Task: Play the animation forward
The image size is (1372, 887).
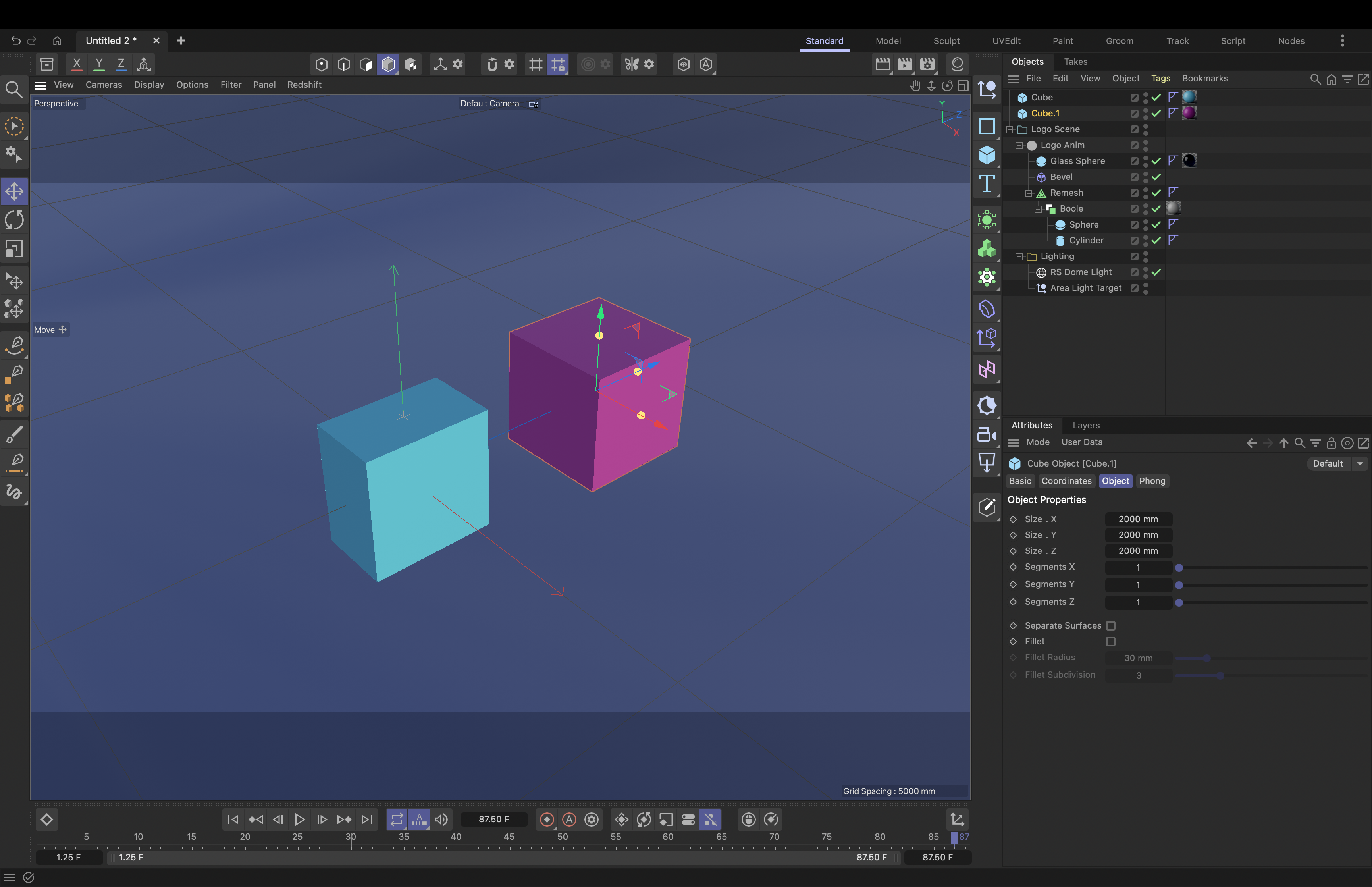Action: tap(299, 819)
